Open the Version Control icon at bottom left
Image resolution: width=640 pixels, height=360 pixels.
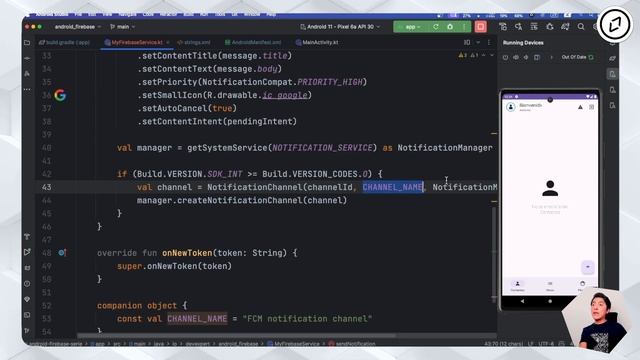(27, 331)
